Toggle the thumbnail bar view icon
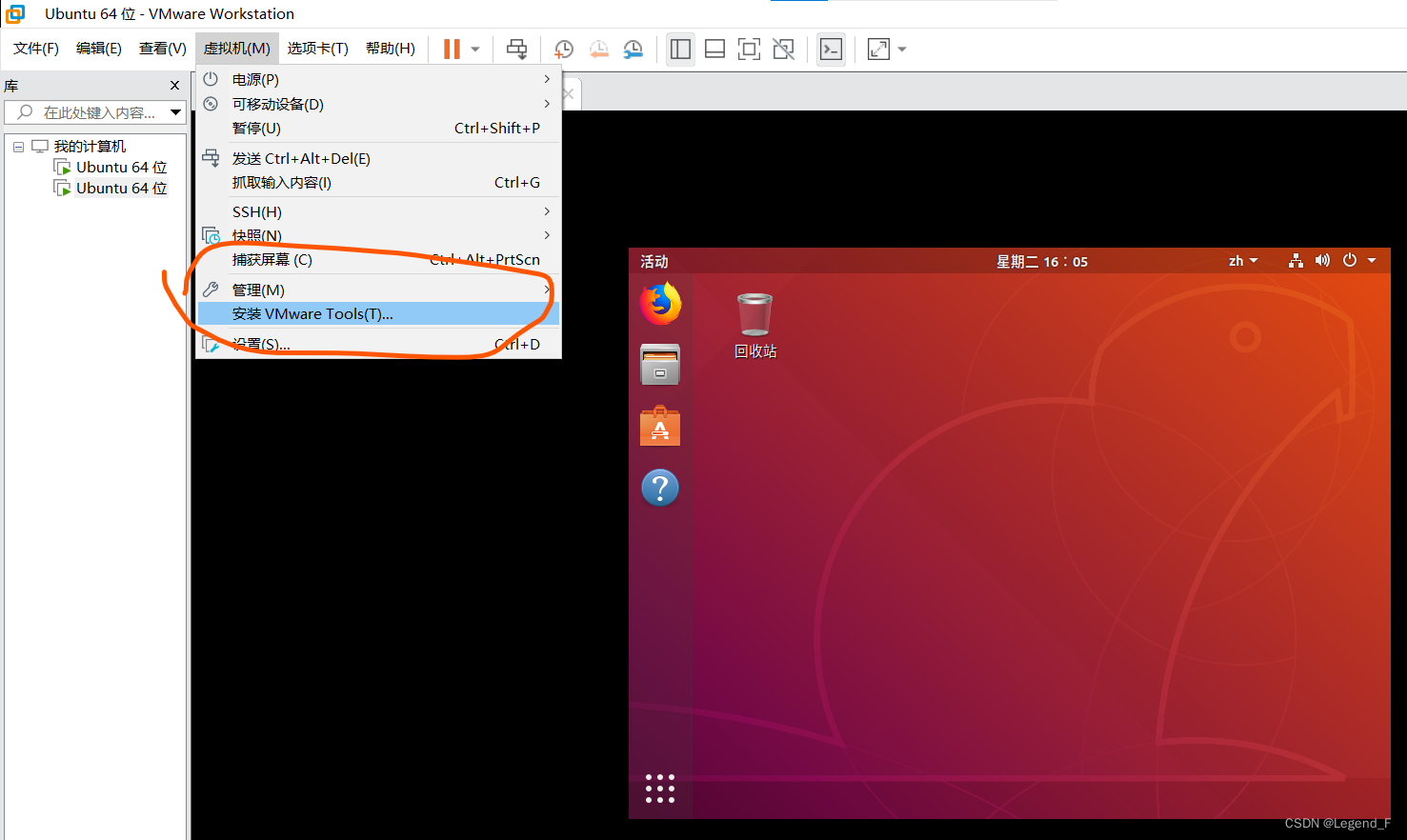 [714, 49]
